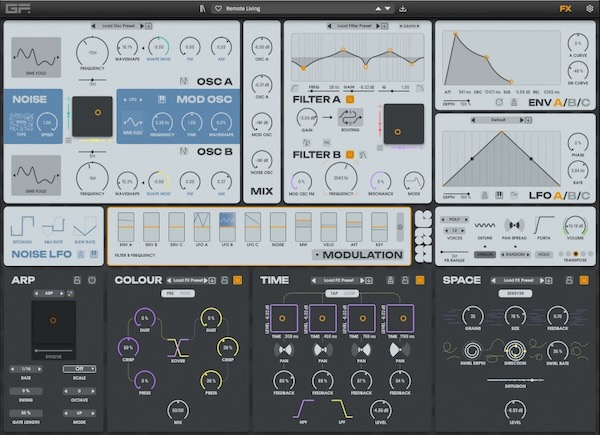Click the lock icon in SPACE header
Screen dimensions: 600x435
point(568,280)
